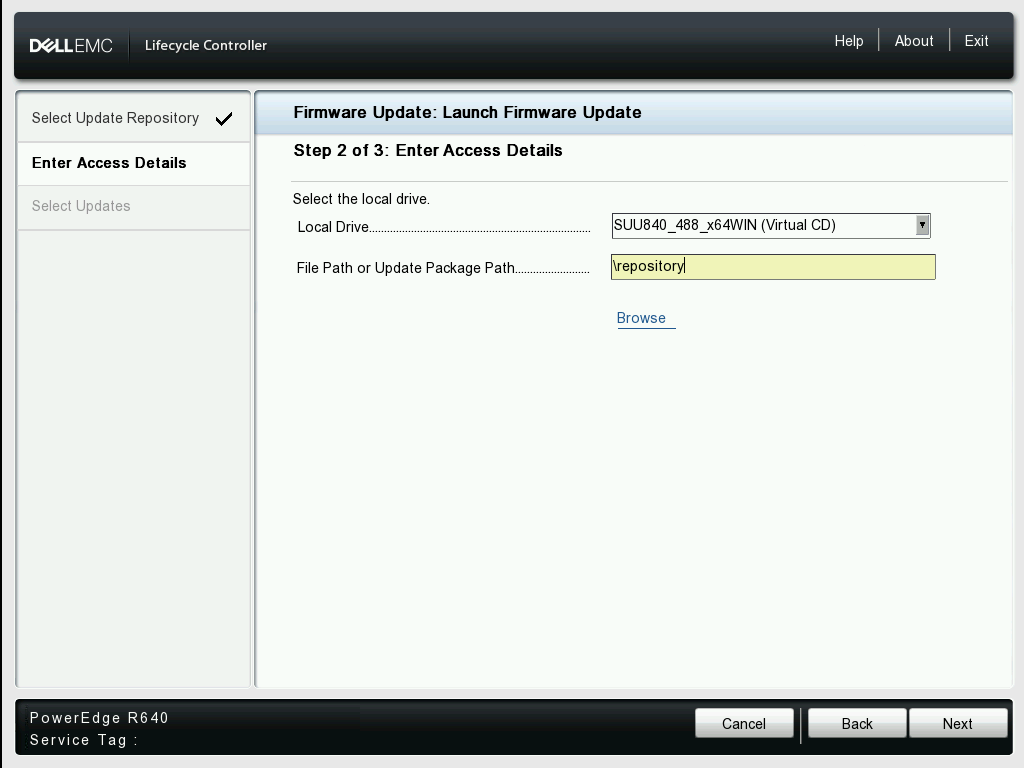Click the Local Drive dropdown arrow
The image size is (1024, 768).
(922, 225)
